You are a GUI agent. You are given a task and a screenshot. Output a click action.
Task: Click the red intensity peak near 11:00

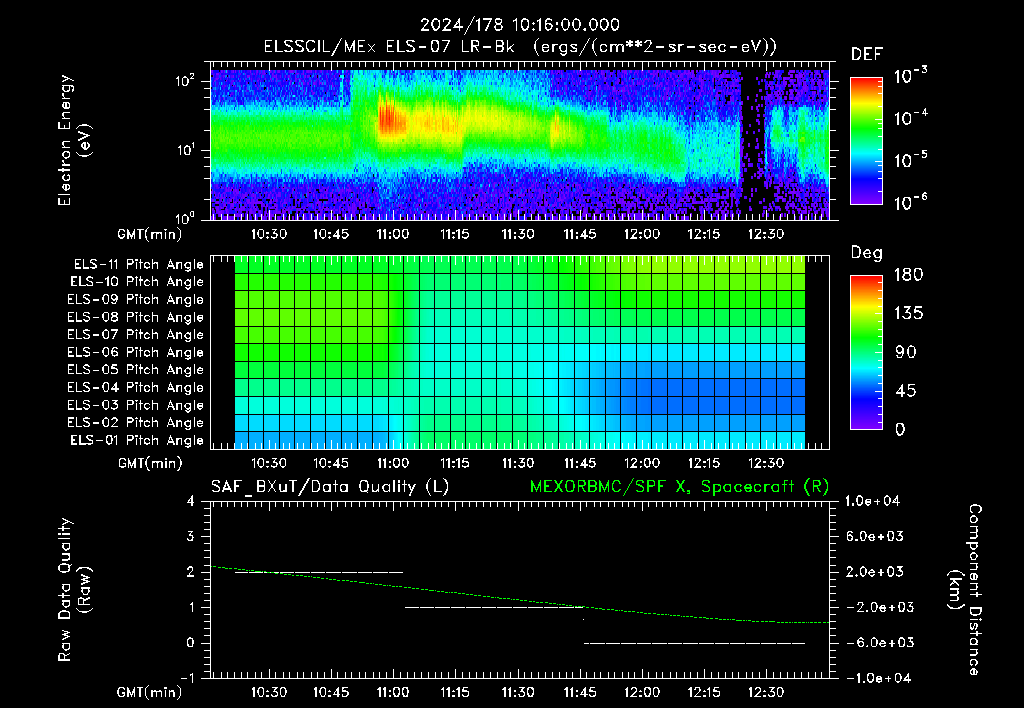391,119
